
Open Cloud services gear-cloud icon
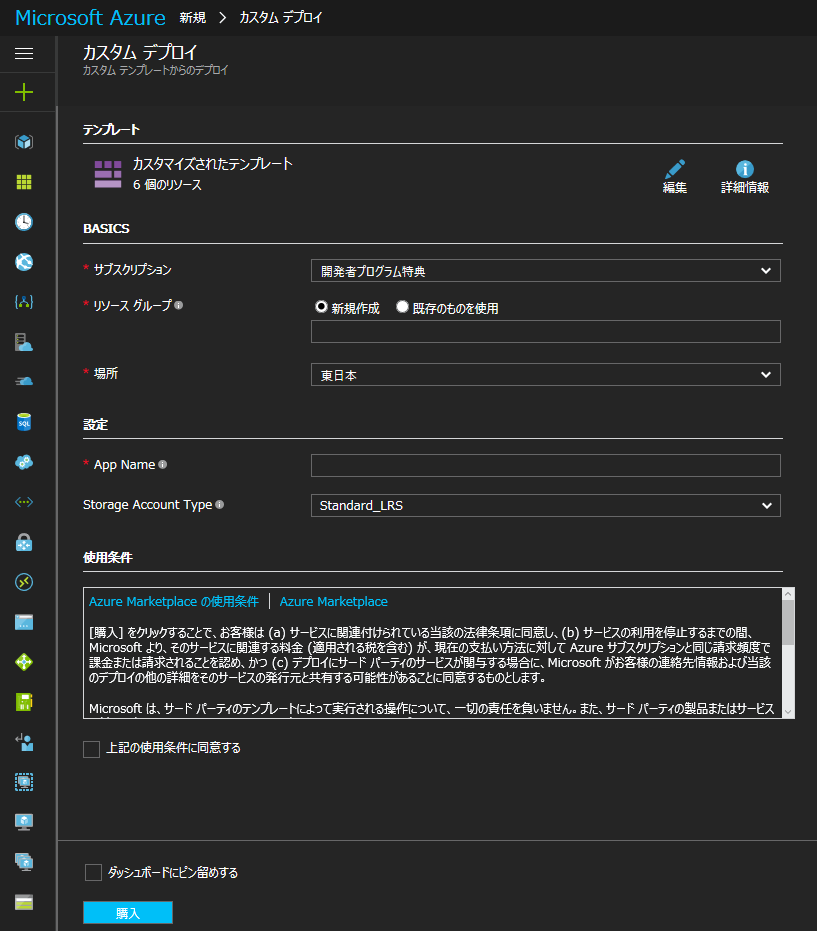(24, 462)
